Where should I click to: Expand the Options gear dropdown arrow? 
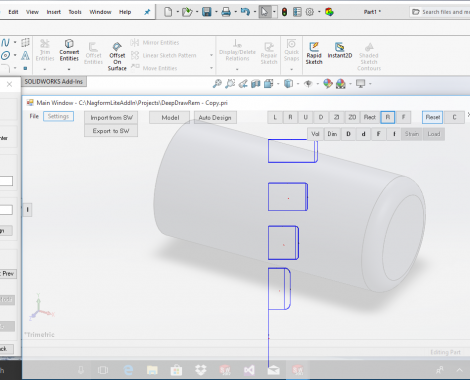pyautogui.click(x=319, y=12)
